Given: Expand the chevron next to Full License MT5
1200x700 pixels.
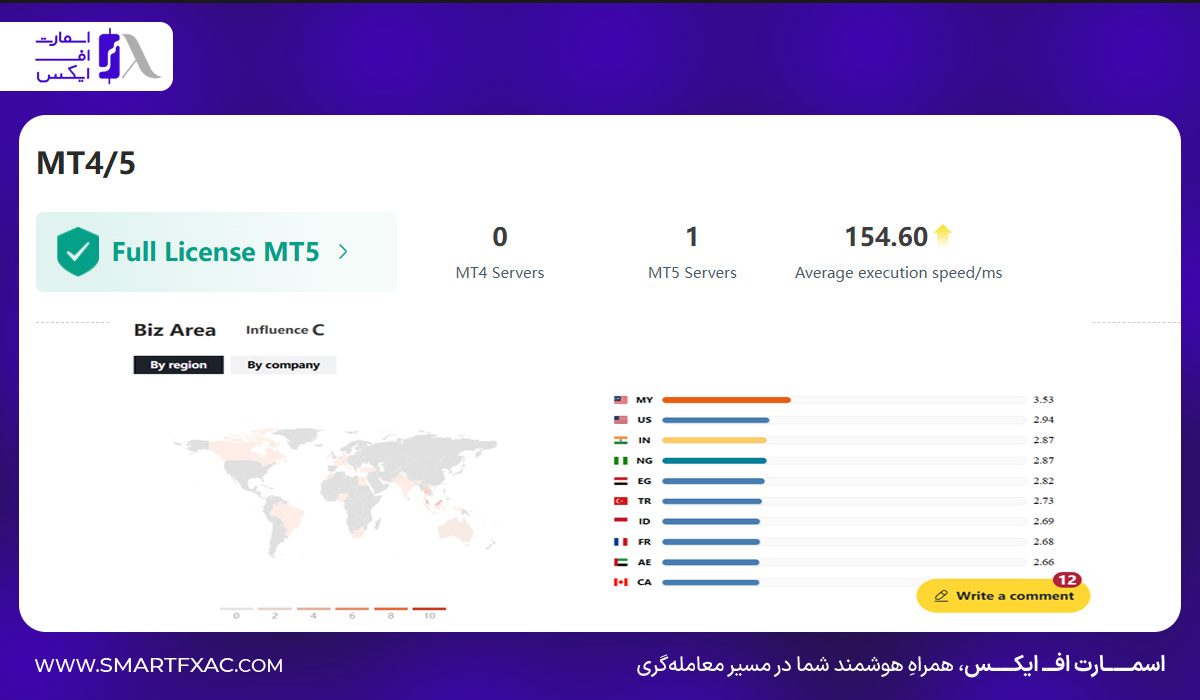Looking at the screenshot, I should pyautogui.click(x=343, y=252).
